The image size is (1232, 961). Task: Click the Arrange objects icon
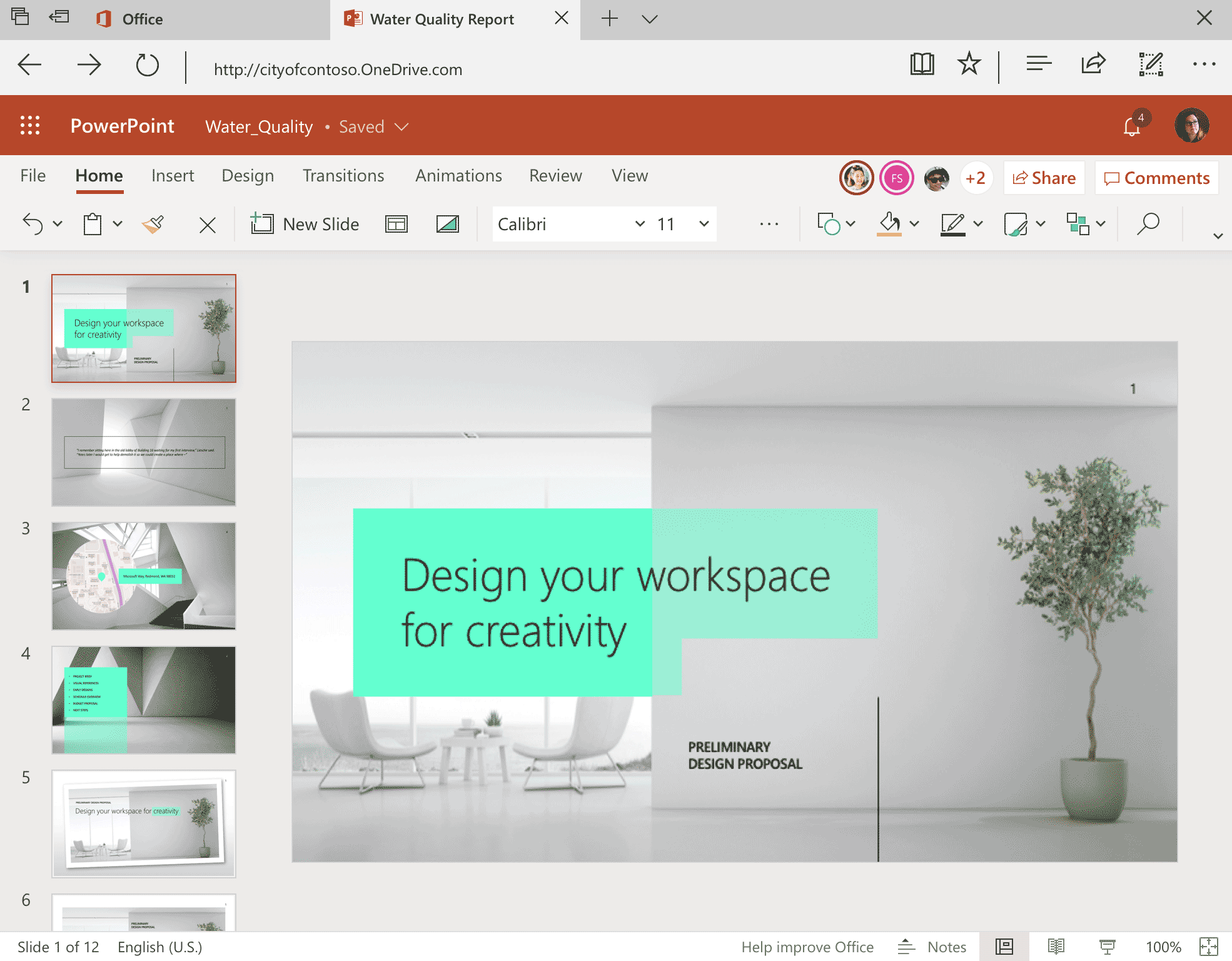(1078, 224)
